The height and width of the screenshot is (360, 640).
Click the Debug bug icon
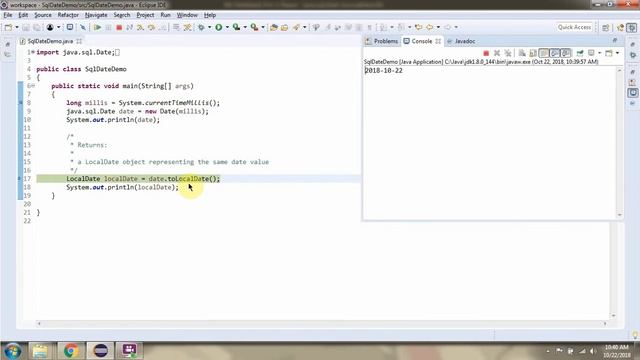pyautogui.click(x=201, y=27)
